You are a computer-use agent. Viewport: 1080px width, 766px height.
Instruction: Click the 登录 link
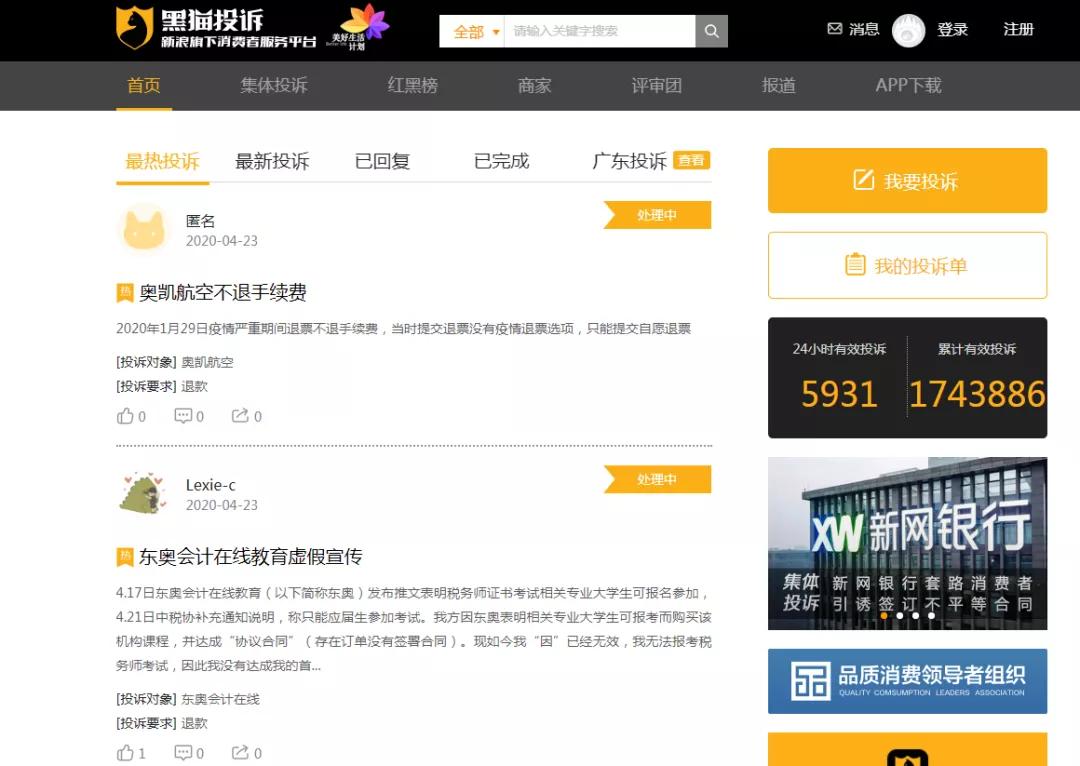pos(953,30)
